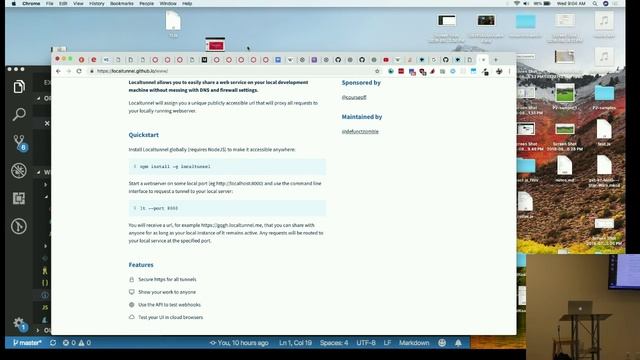The image size is (640, 360).
Task: Click the Secure https for all tunnels lock icon
Action: pyautogui.click(x=131, y=280)
